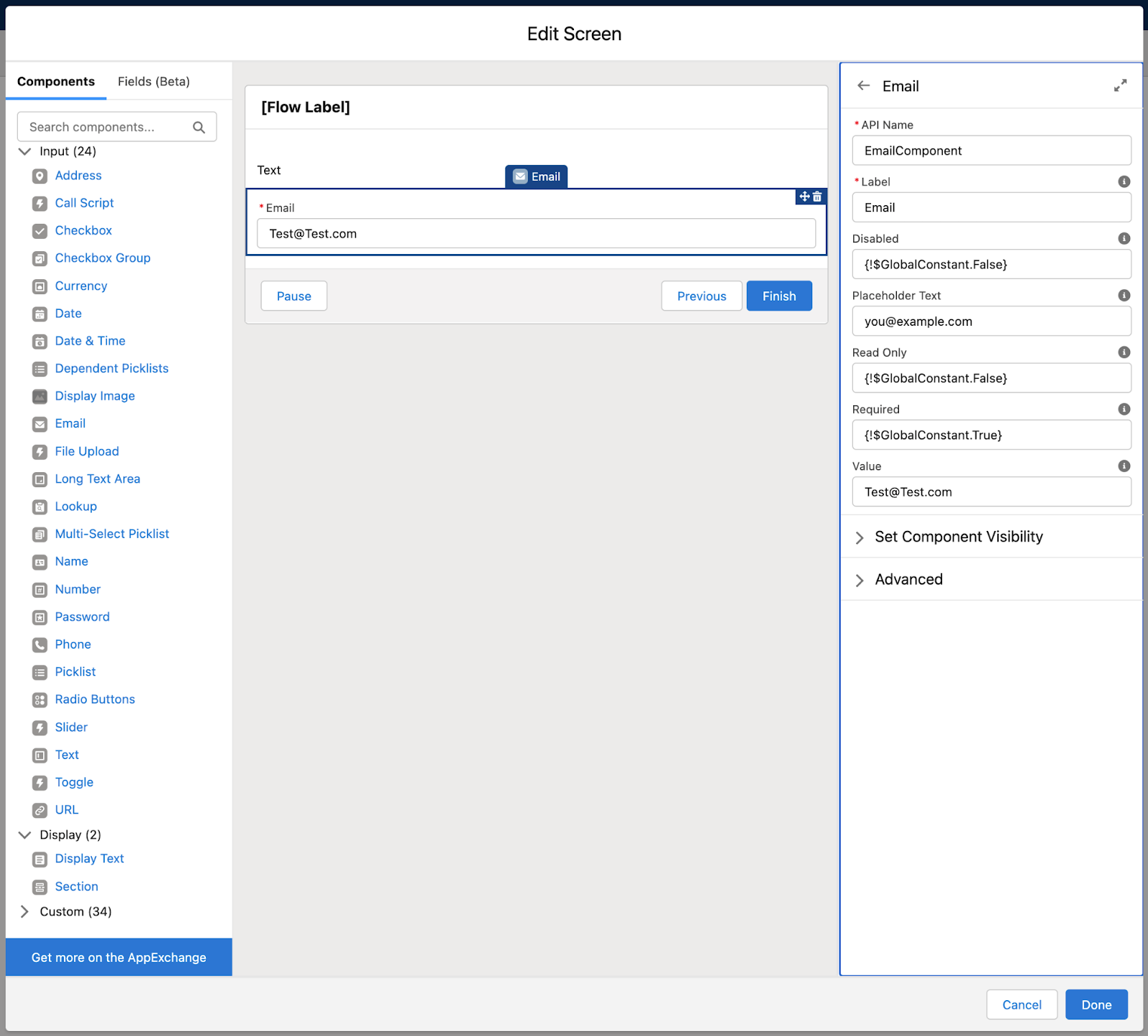
Task: Click the Display Text component
Action: click(89, 858)
